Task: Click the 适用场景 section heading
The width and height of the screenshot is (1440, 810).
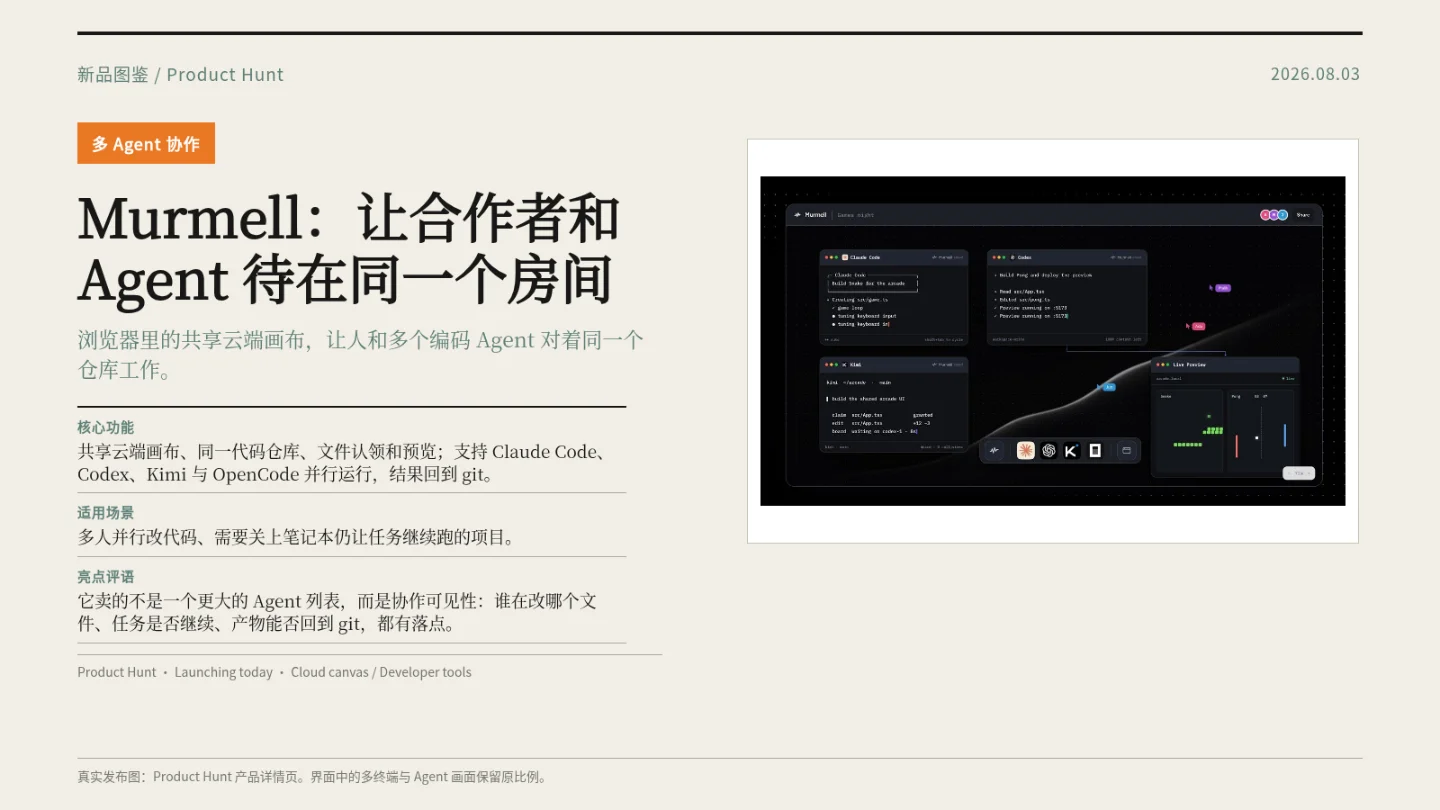Action: [105, 513]
